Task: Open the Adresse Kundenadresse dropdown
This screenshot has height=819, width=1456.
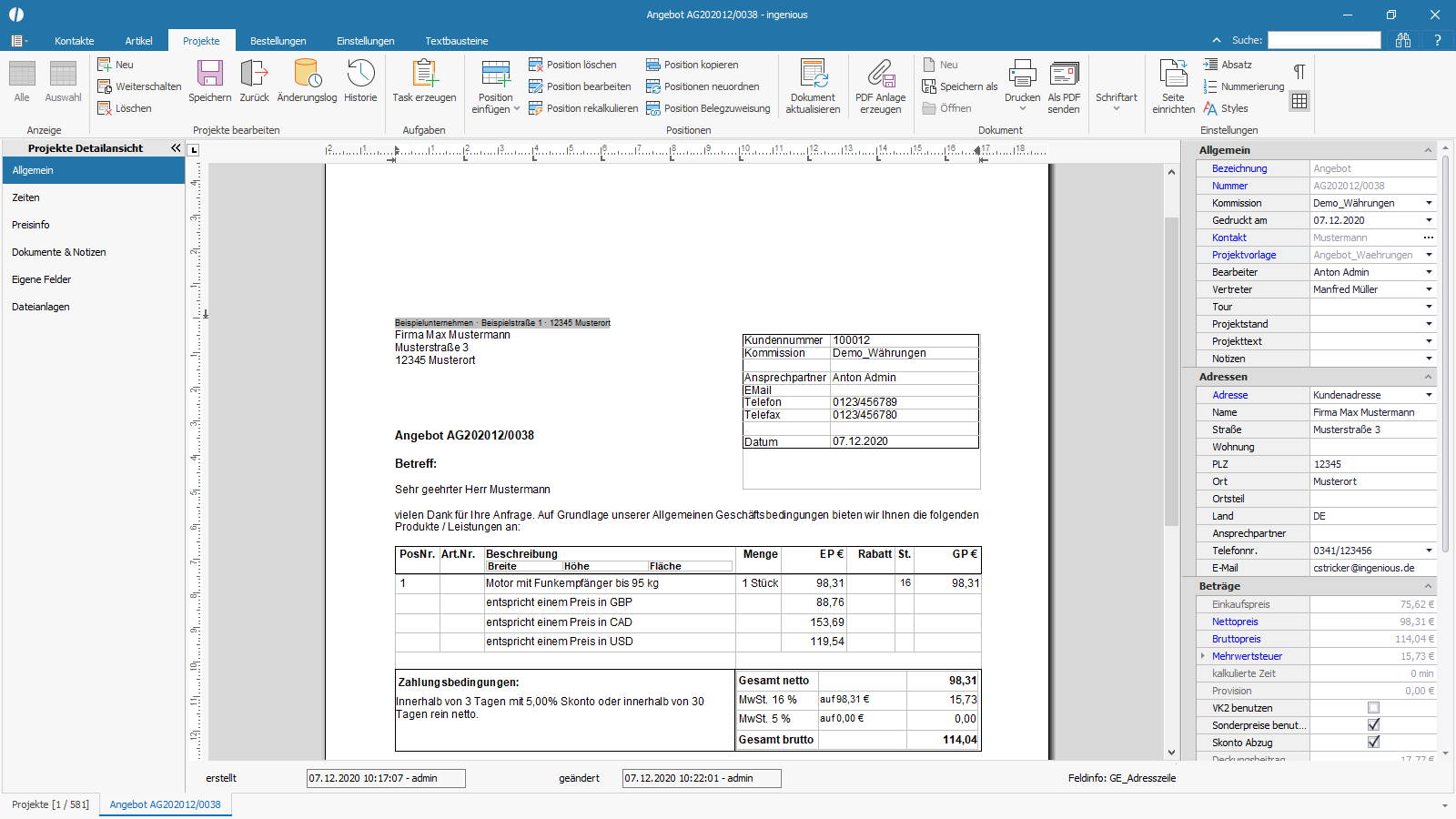Action: pos(1429,395)
